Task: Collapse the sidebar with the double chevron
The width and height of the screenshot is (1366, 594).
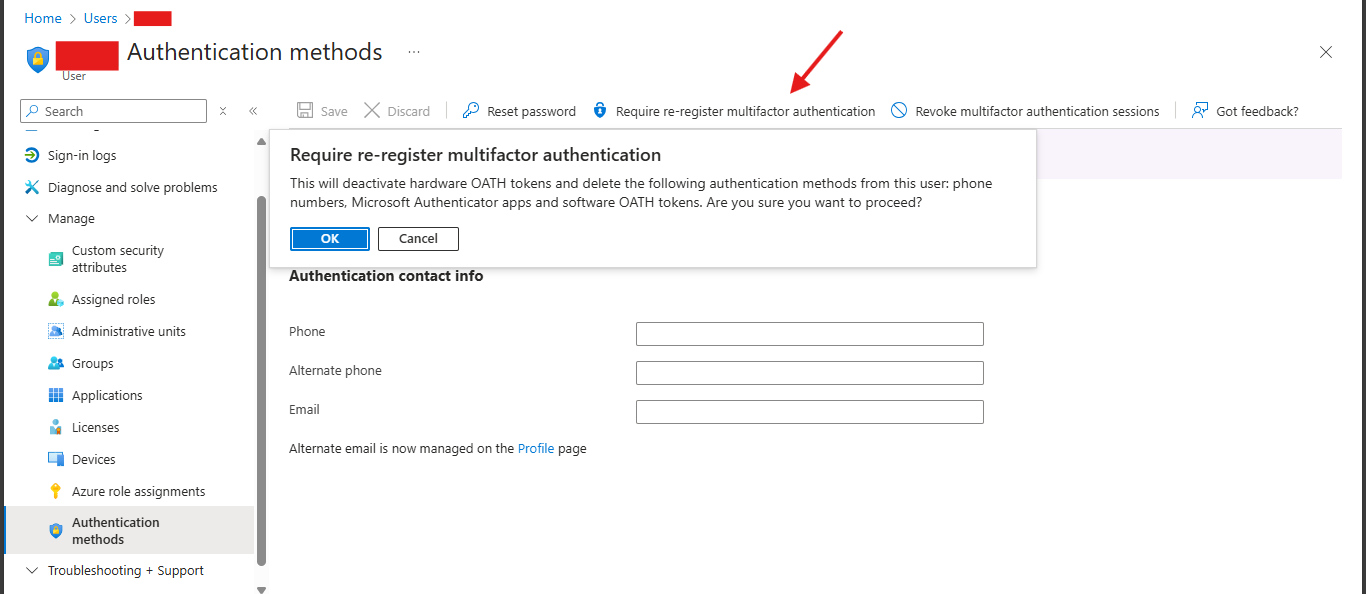Action: pyautogui.click(x=253, y=110)
